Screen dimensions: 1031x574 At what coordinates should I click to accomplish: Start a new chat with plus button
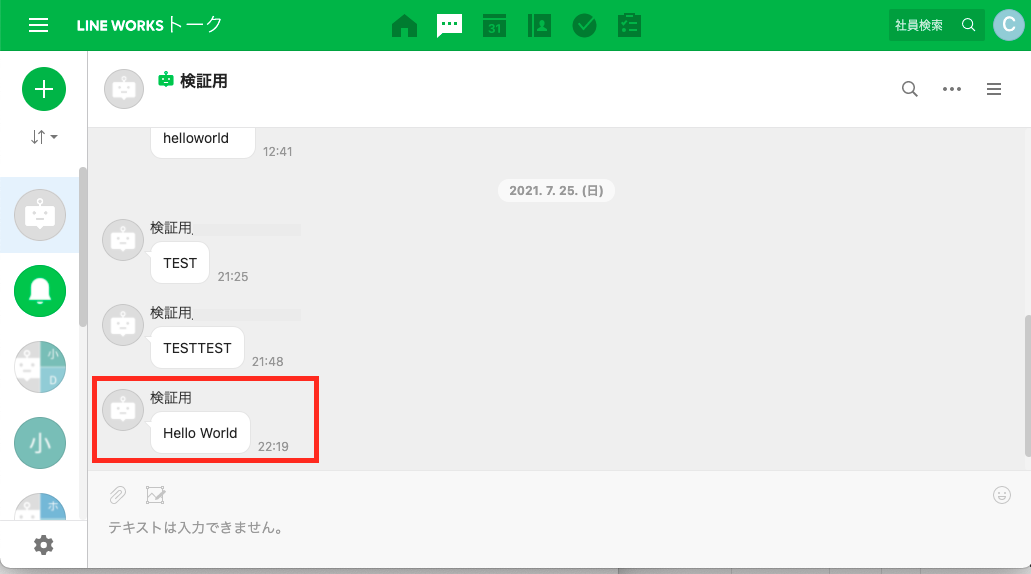[44, 89]
